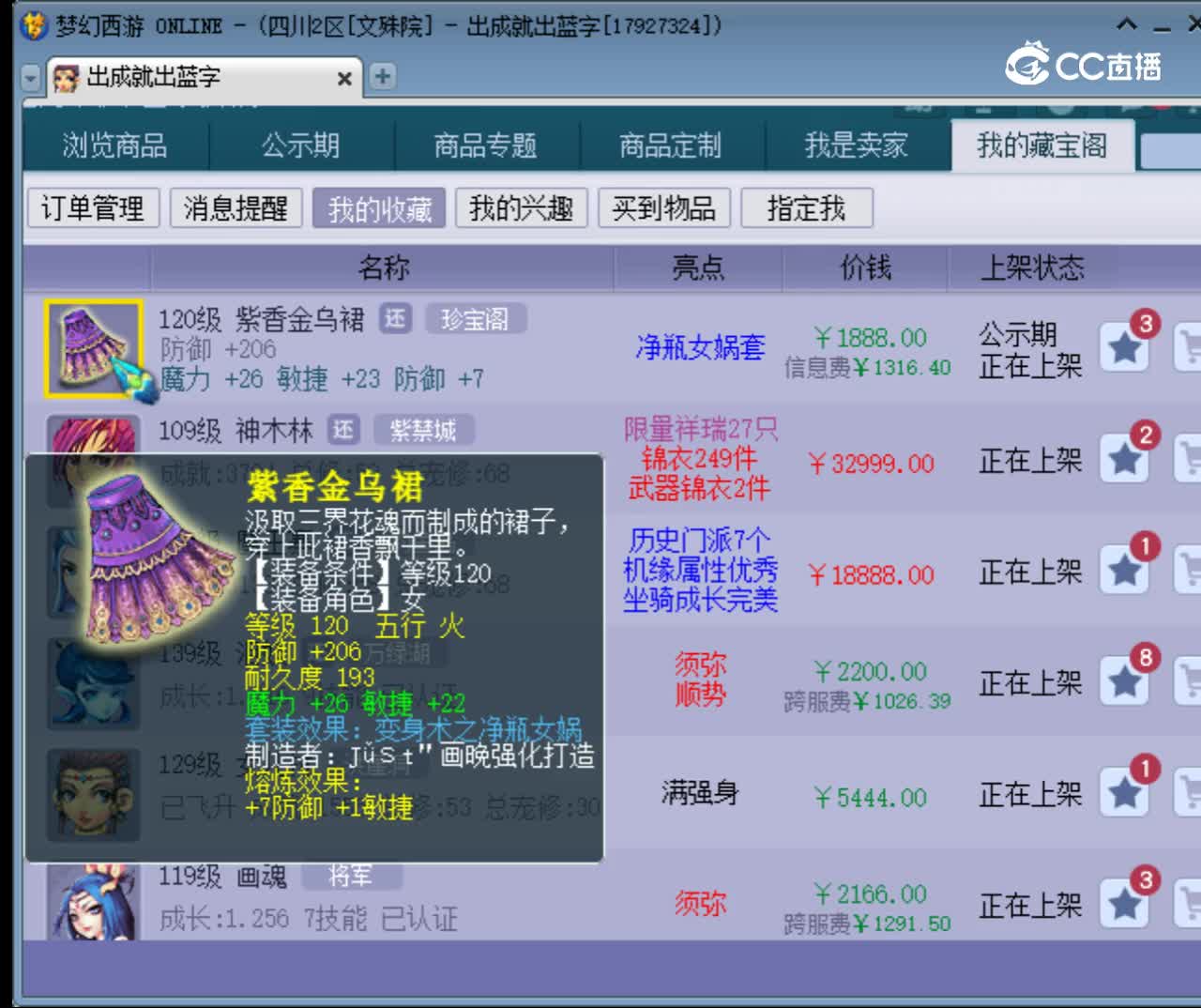Add ￥2166.00 画魂 listing to cart
Image resolution: width=1201 pixels, height=1008 pixels.
[x=1188, y=904]
